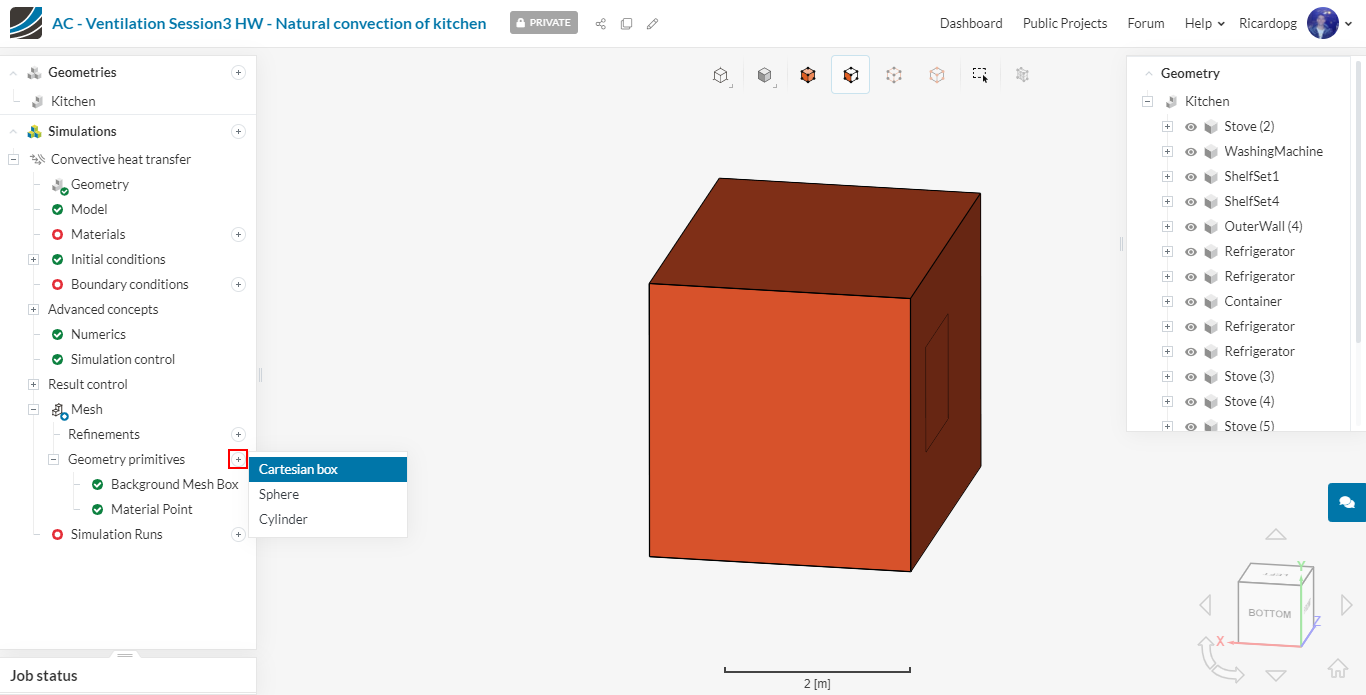Viewport: 1366px width, 695px height.
Task: Hide ShelfSet1 with eye icon
Action: (x=1191, y=177)
